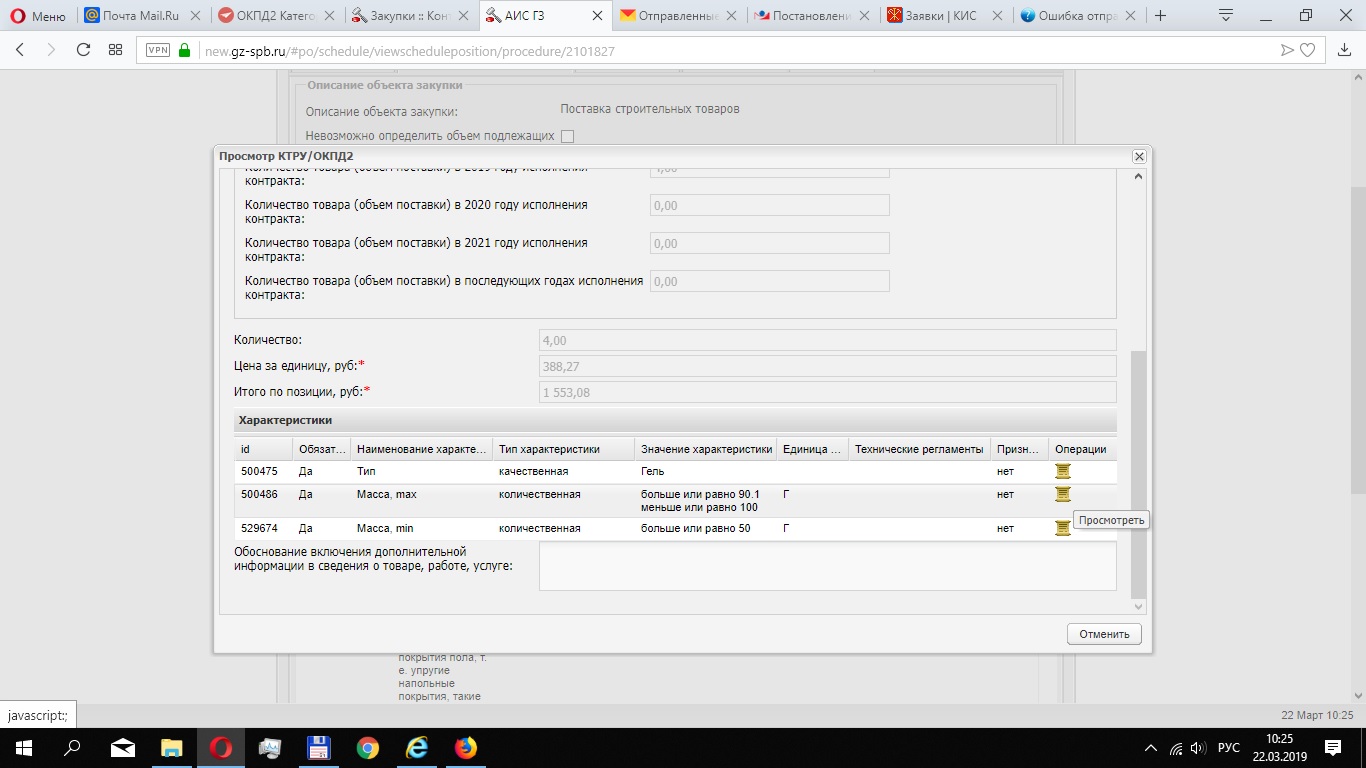Screen dimensions: 1366x768
Task: View characteristic 500486 with the scroll icon
Action: click(x=1063, y=494)
